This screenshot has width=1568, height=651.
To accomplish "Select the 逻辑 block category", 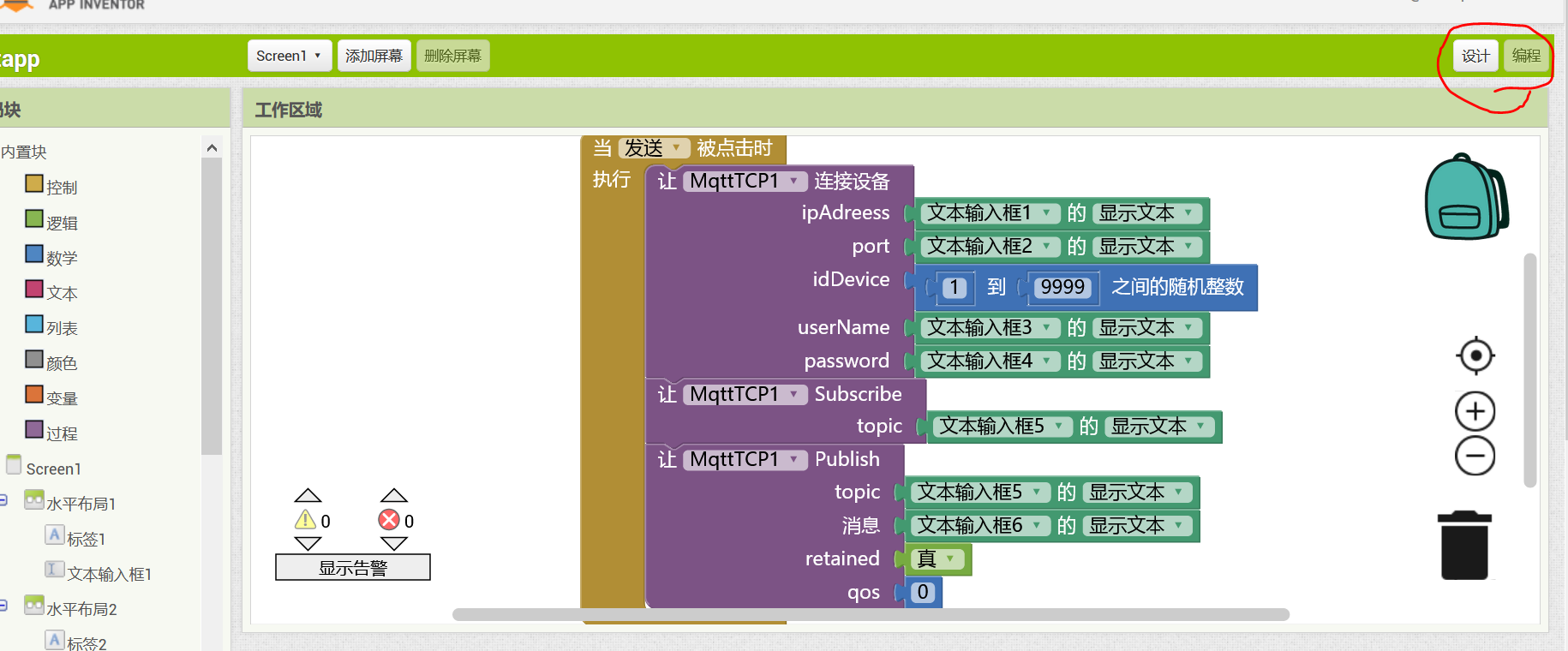I will click(x=51, y=222).
